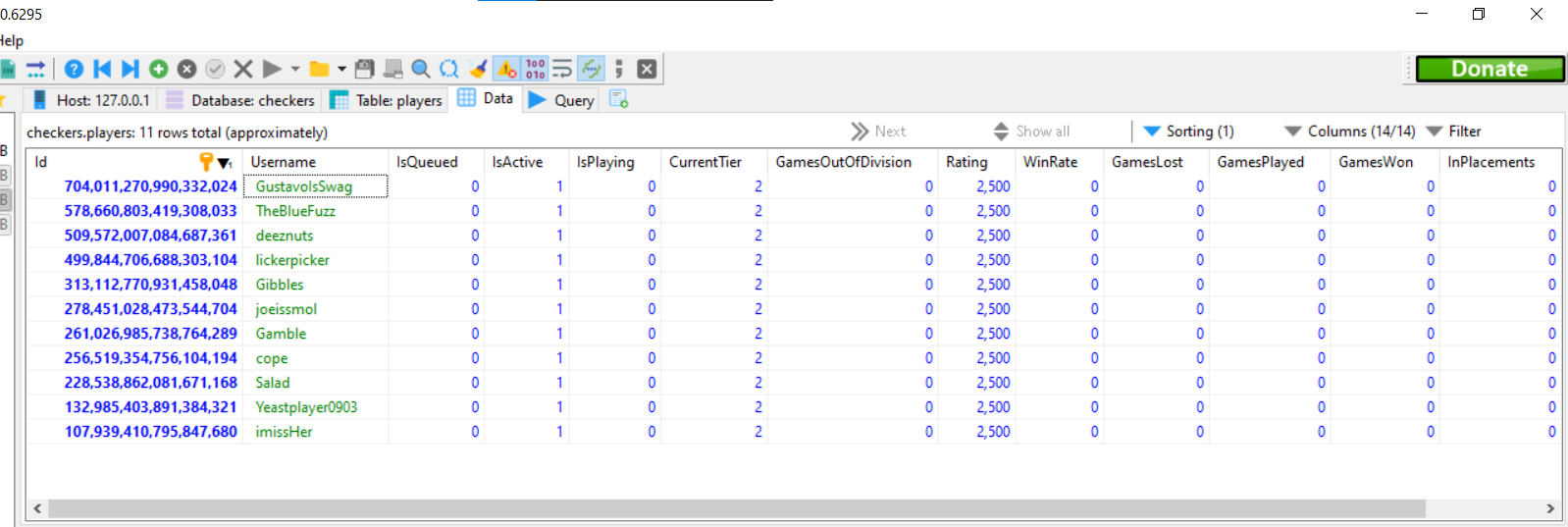Switch to the Host: 127.0.0.1 tab
Screen dimensions: 1568x527
coord(90,100)
